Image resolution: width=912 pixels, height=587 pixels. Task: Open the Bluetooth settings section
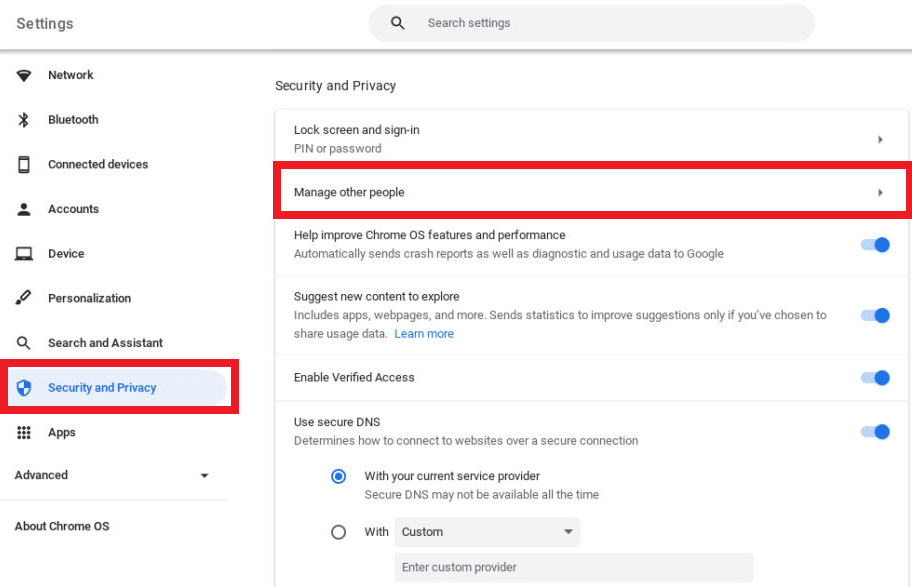[73, 120]
